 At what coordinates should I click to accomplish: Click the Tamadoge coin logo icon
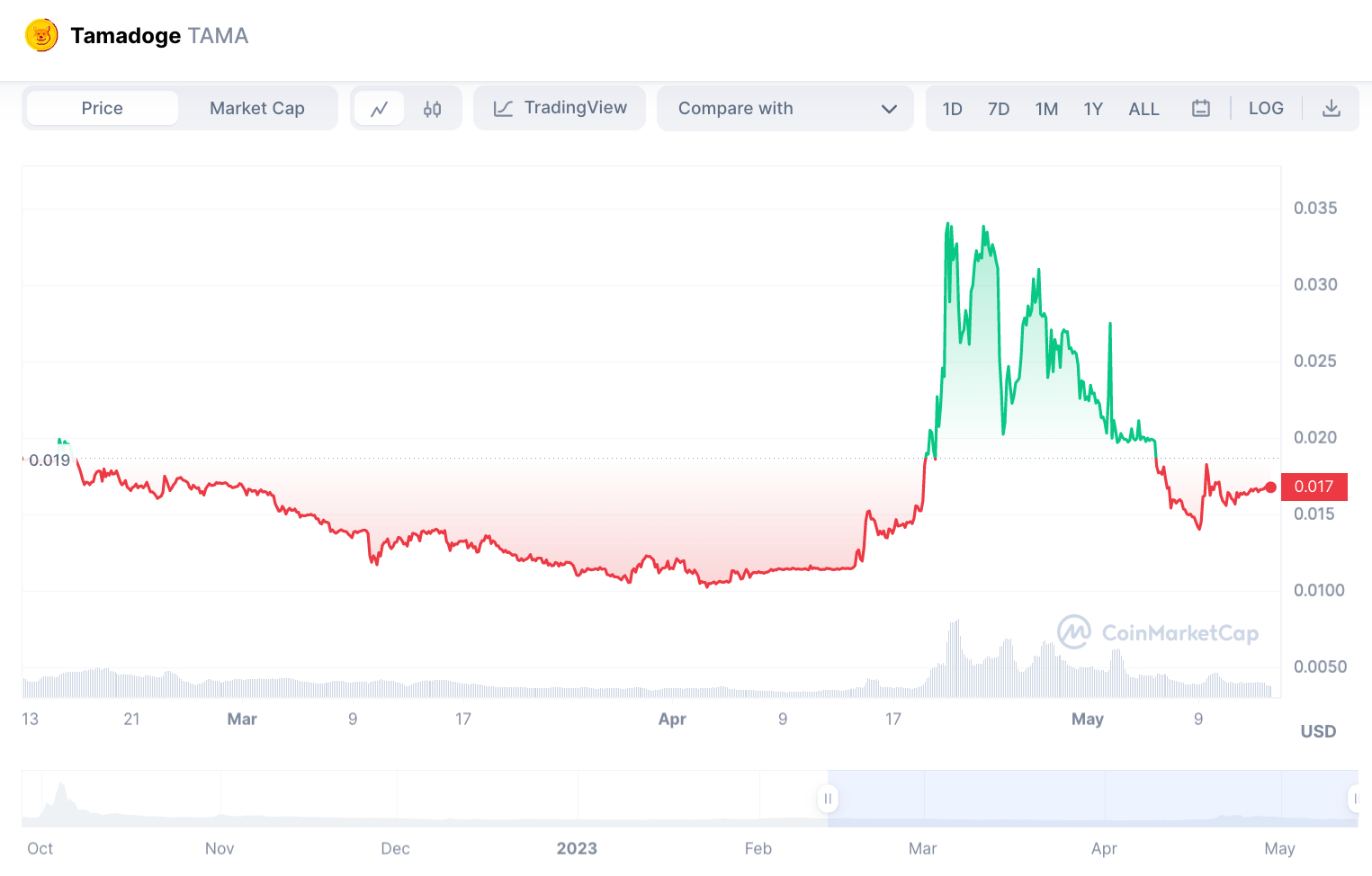(x=41, y=36)
